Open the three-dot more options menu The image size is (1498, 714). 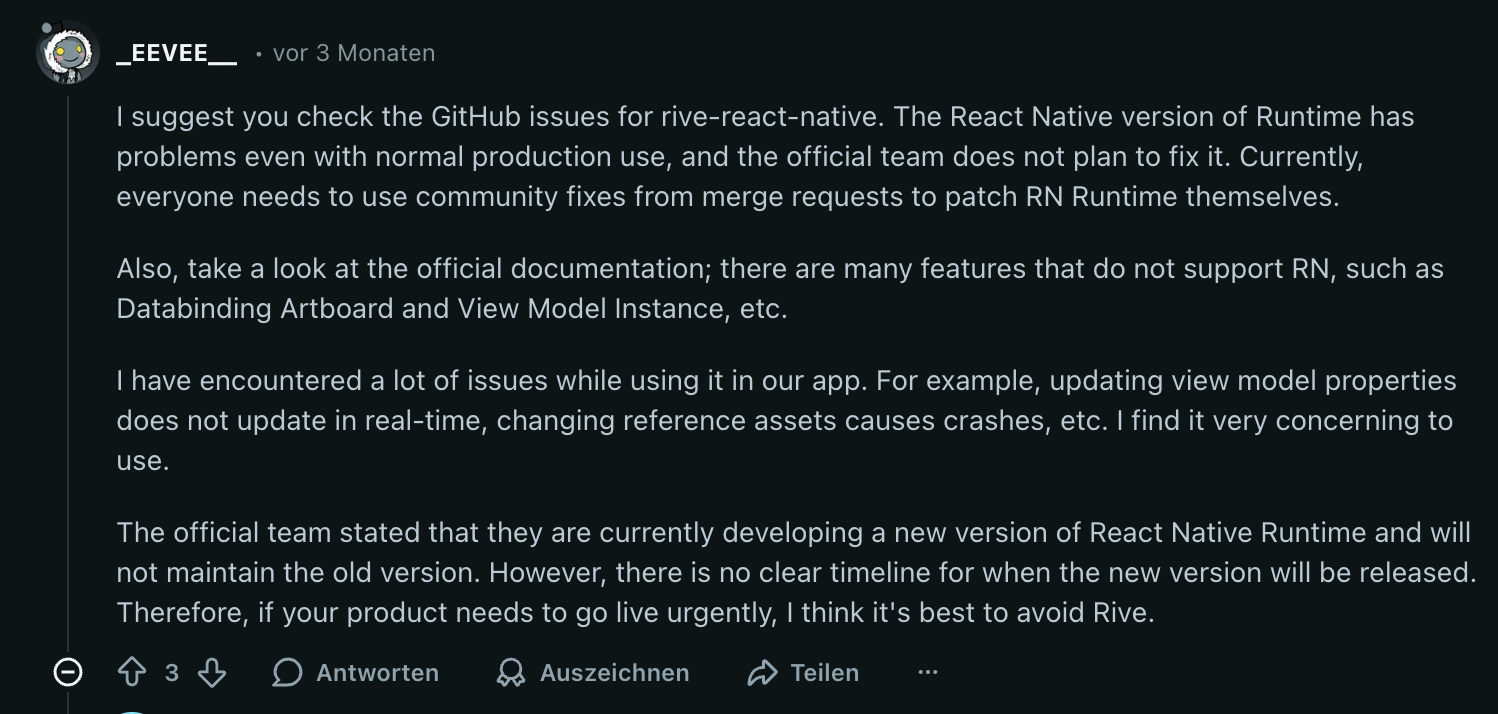click(928, 673)
